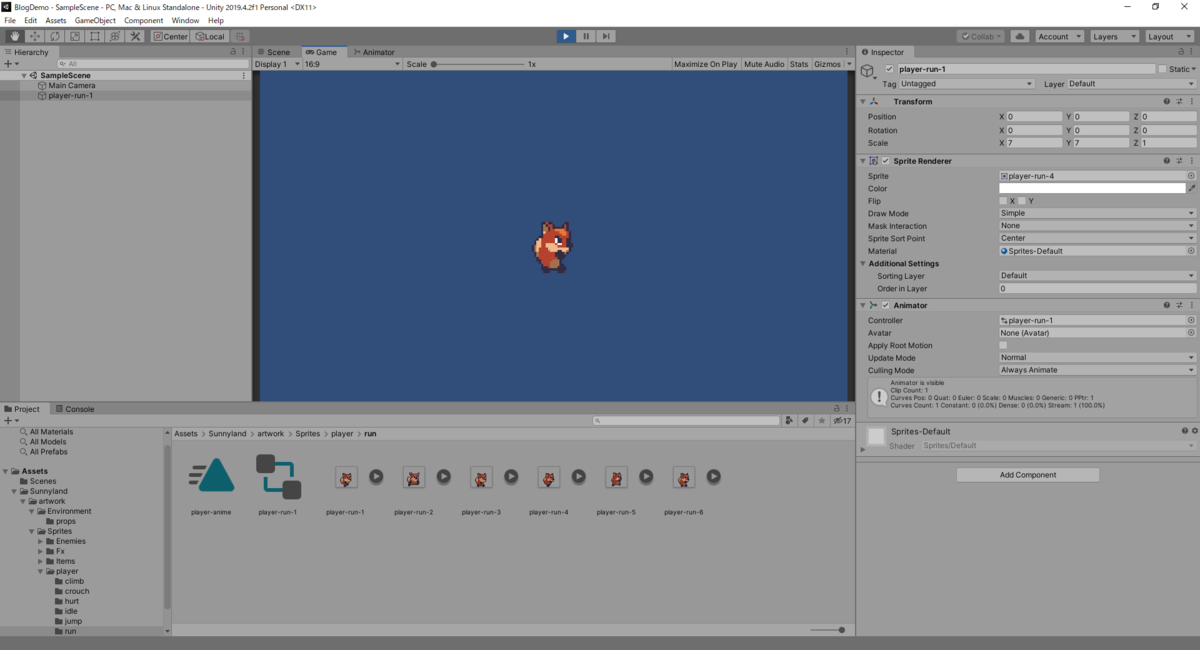Click the Search by Type icon in Project
This screenshot has width=1200, height=650.
790,421
